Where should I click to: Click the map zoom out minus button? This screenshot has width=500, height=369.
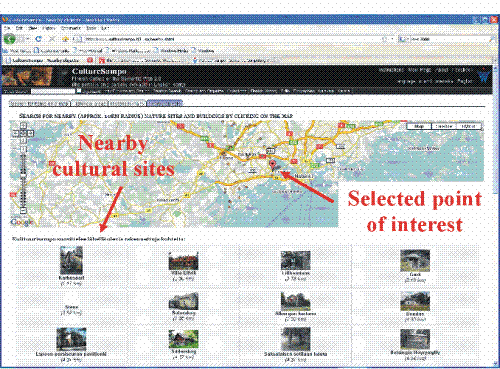tap(23, 210)
